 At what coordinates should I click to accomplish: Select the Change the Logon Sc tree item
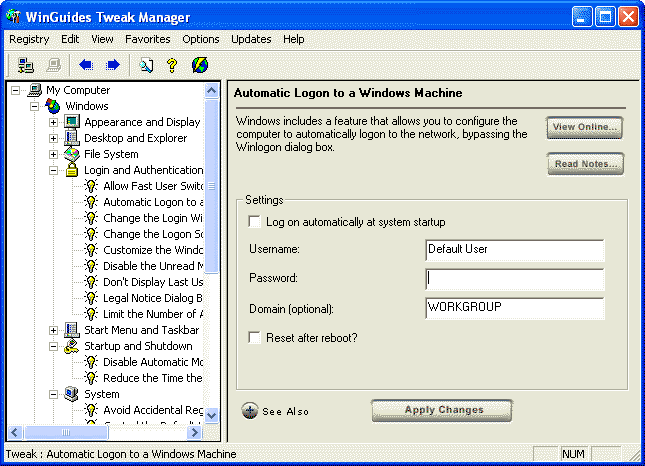[153, 234]
